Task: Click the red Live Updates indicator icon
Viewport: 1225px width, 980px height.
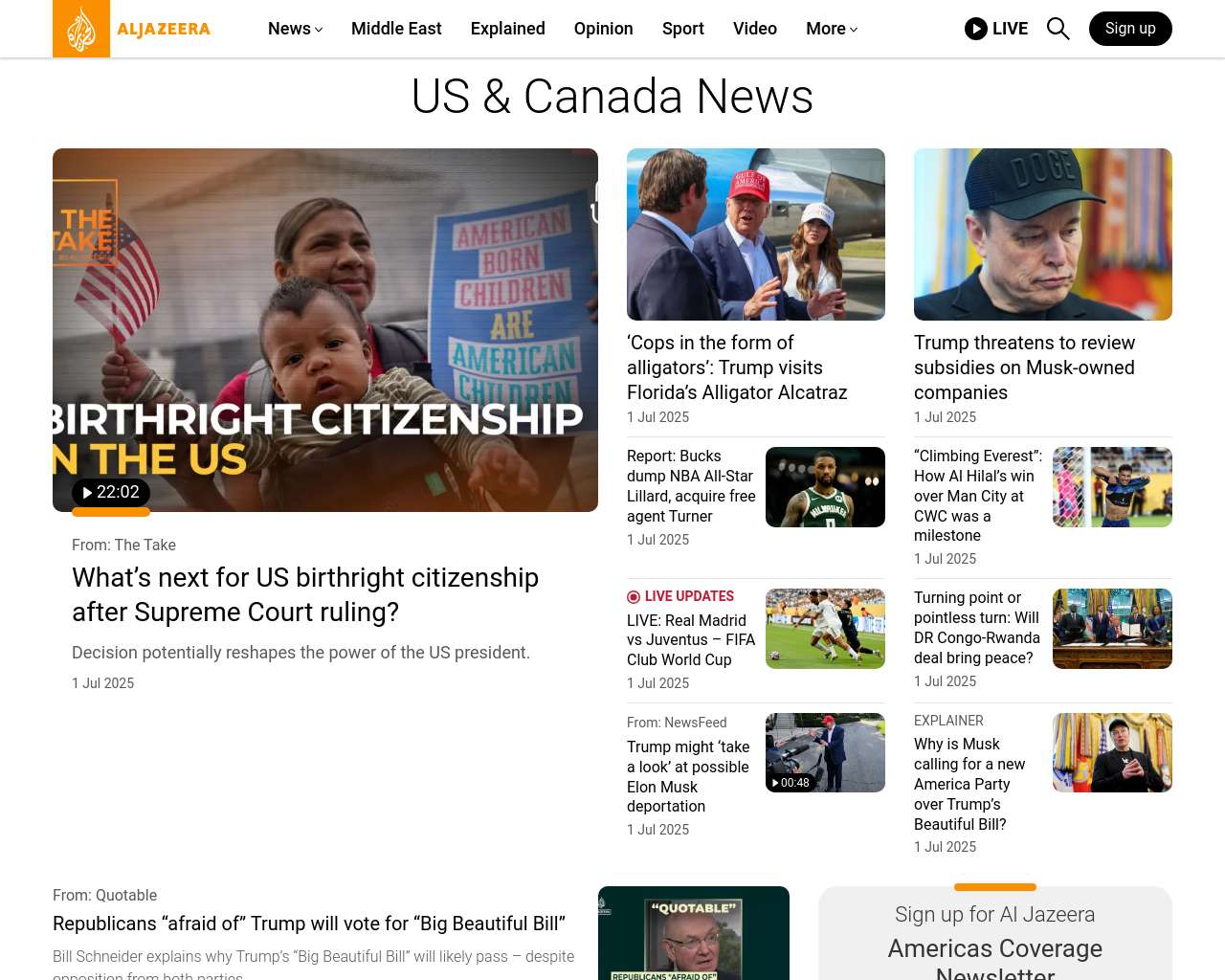Action: pos(634,597)
